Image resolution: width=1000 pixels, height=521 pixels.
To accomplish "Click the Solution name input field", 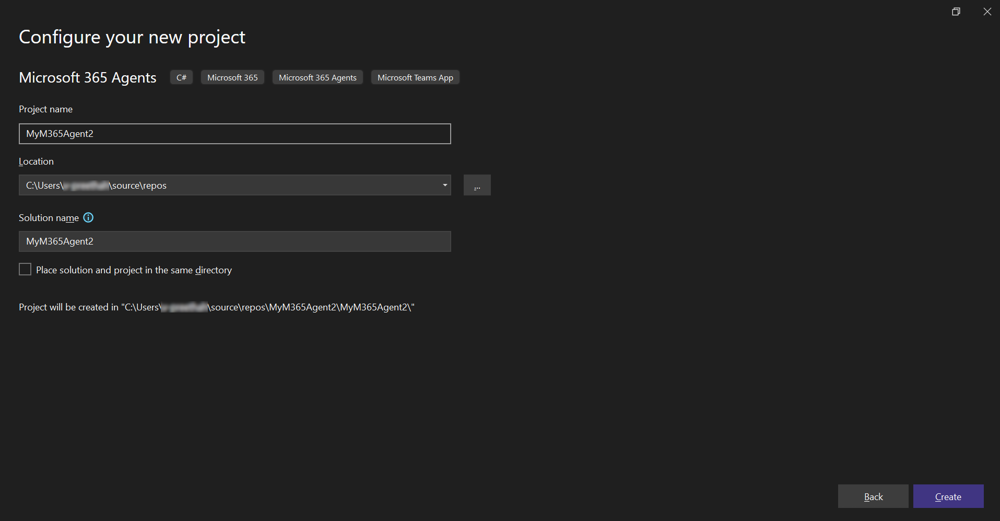I will [235, 241].
